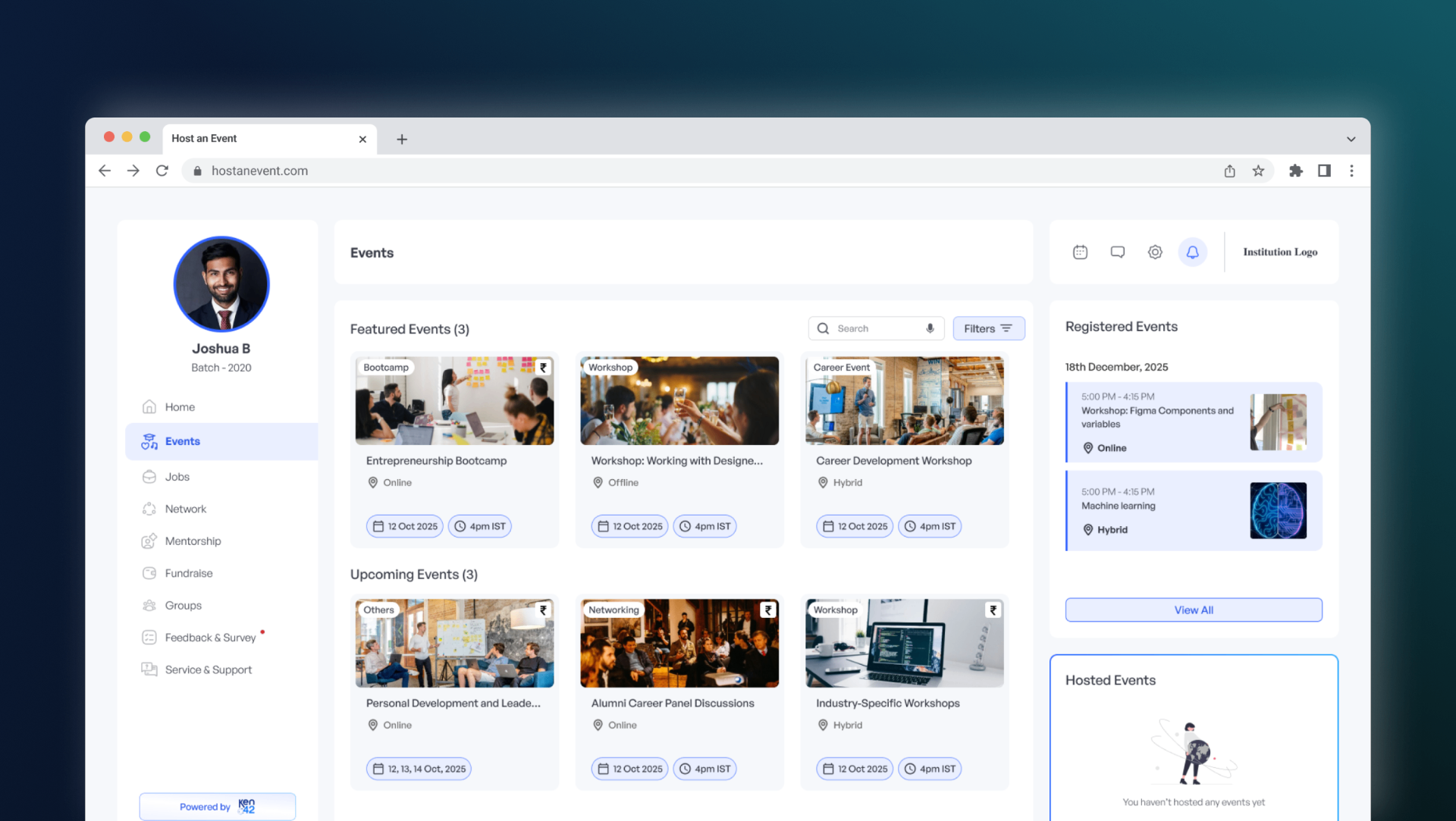Open the Filters dropdown
This screenshot has height=821, width=1456.
click(x=989, y=328)
